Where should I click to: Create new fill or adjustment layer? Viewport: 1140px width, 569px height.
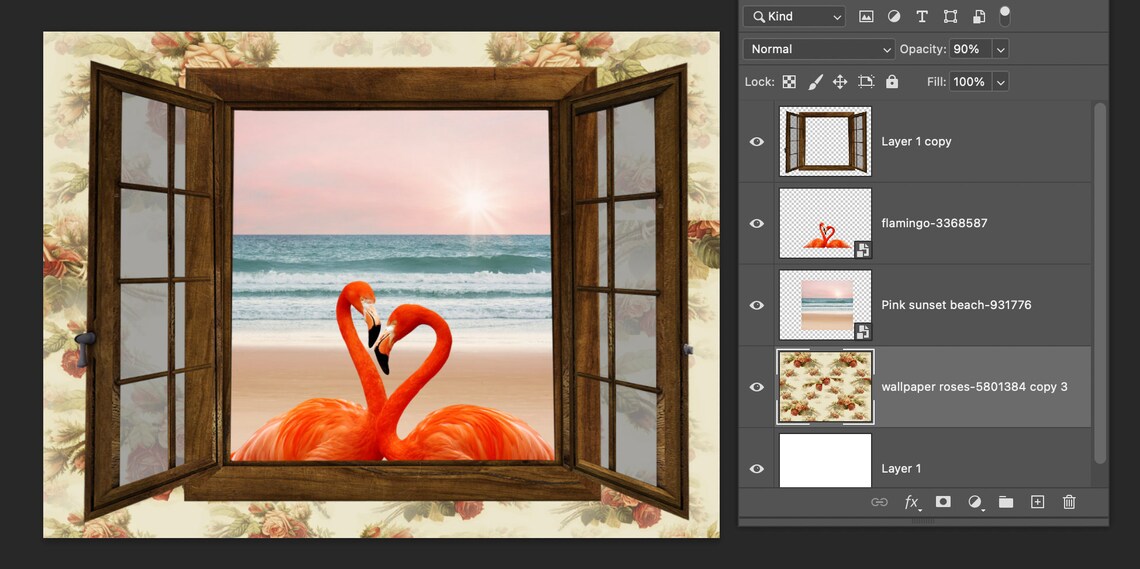click(x=975, y=501)
